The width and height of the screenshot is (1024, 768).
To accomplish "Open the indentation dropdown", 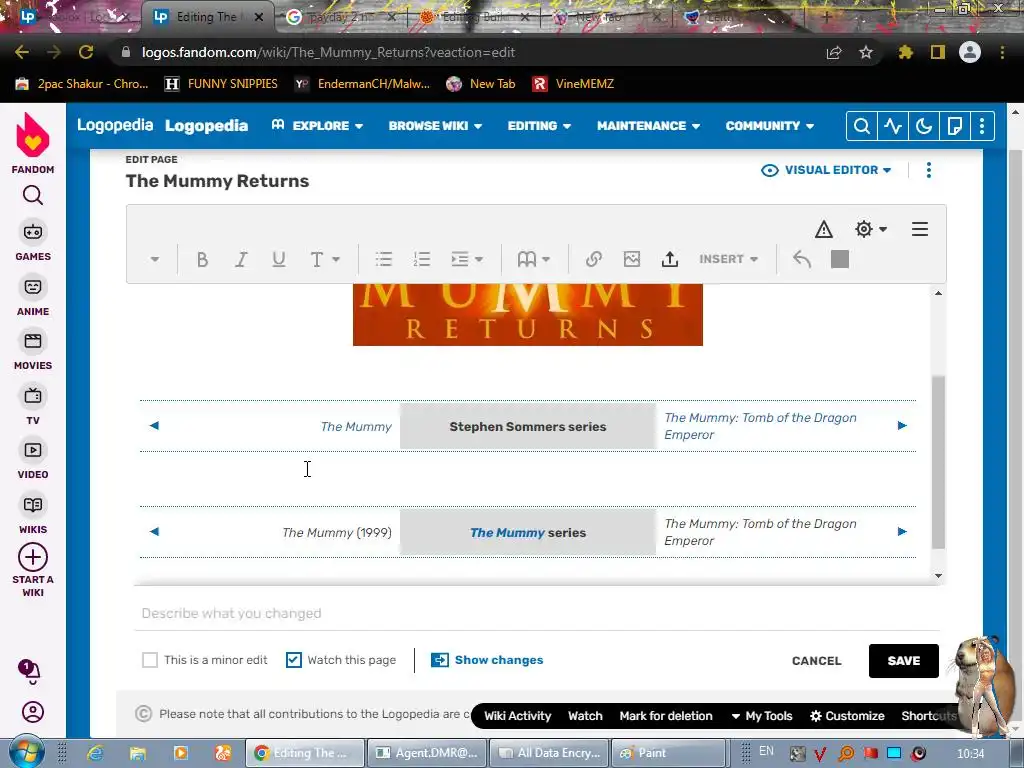I will (466, 259).
